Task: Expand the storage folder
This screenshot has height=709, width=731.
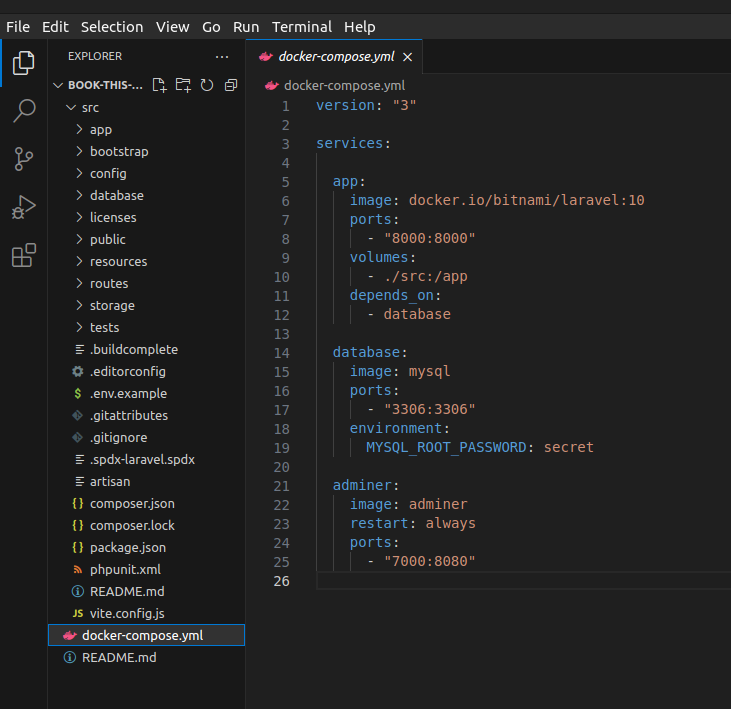Action: click(79, 305)
